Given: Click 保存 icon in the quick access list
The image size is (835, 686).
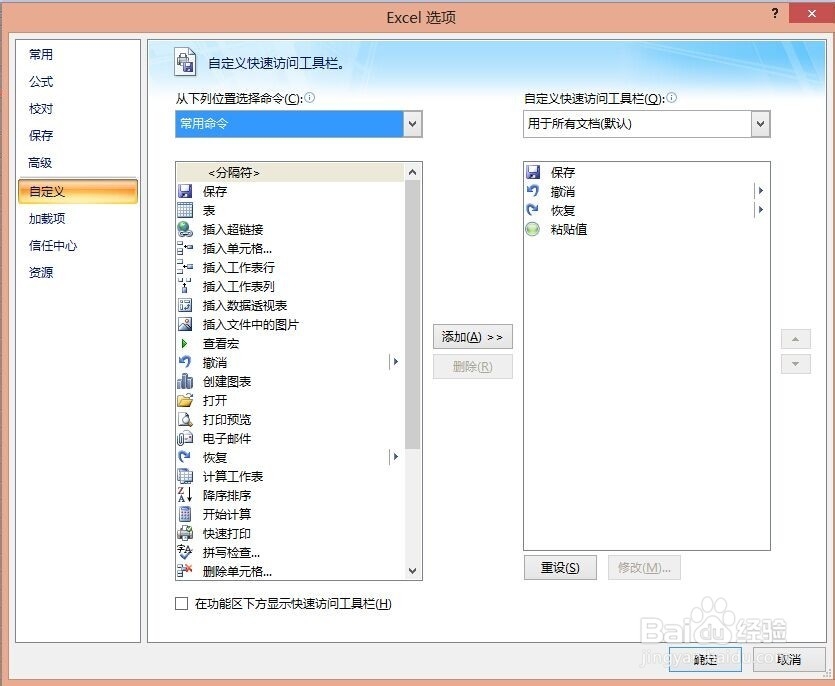Looking at the screenshot, I should click(533, 172).
